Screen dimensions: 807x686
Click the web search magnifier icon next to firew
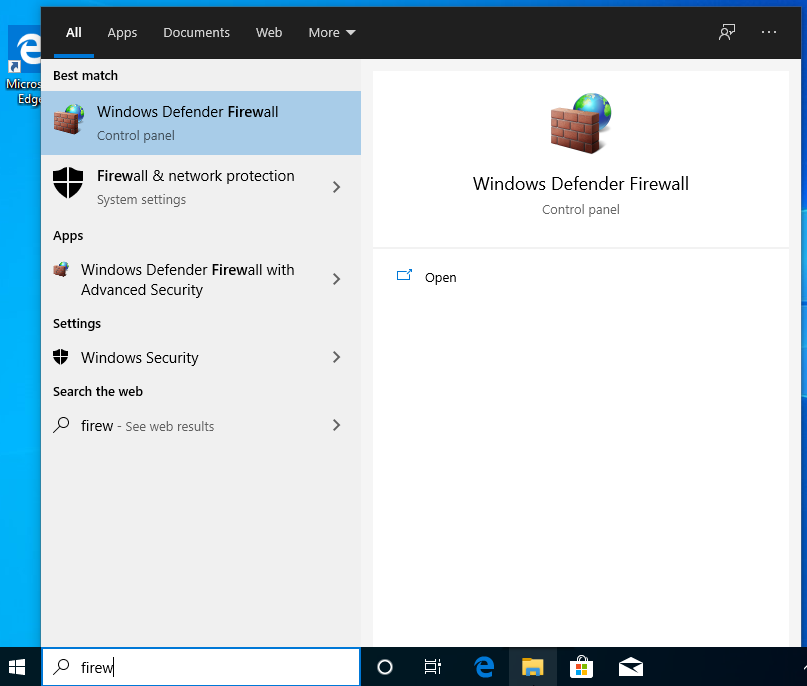[x=61, y=425]
